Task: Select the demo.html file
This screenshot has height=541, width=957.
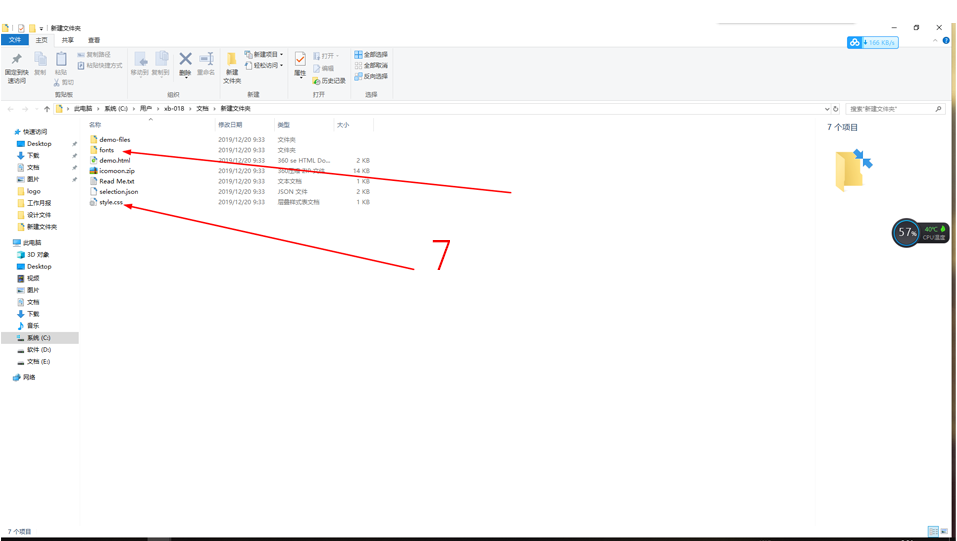Action: (x=114, y=161)
